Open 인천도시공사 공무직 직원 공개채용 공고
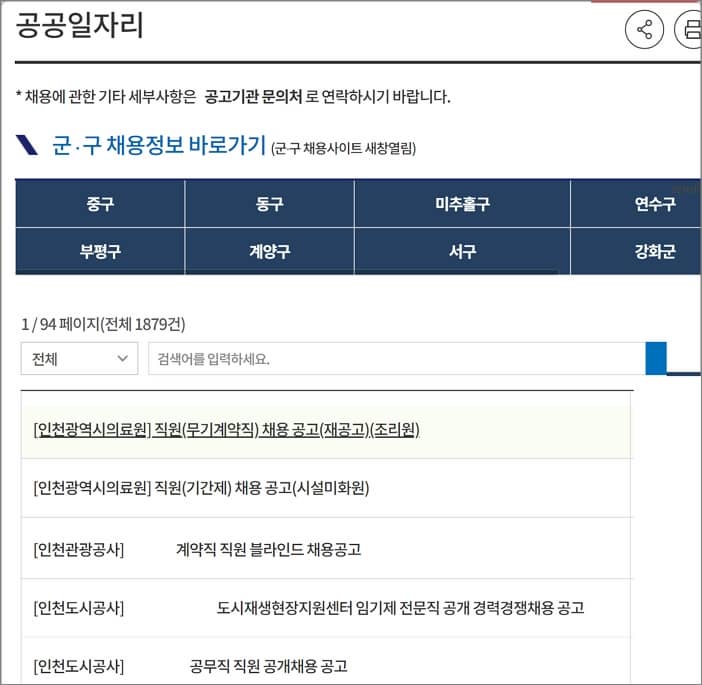Viewport: 702px width, 685px height. [190, 666]
